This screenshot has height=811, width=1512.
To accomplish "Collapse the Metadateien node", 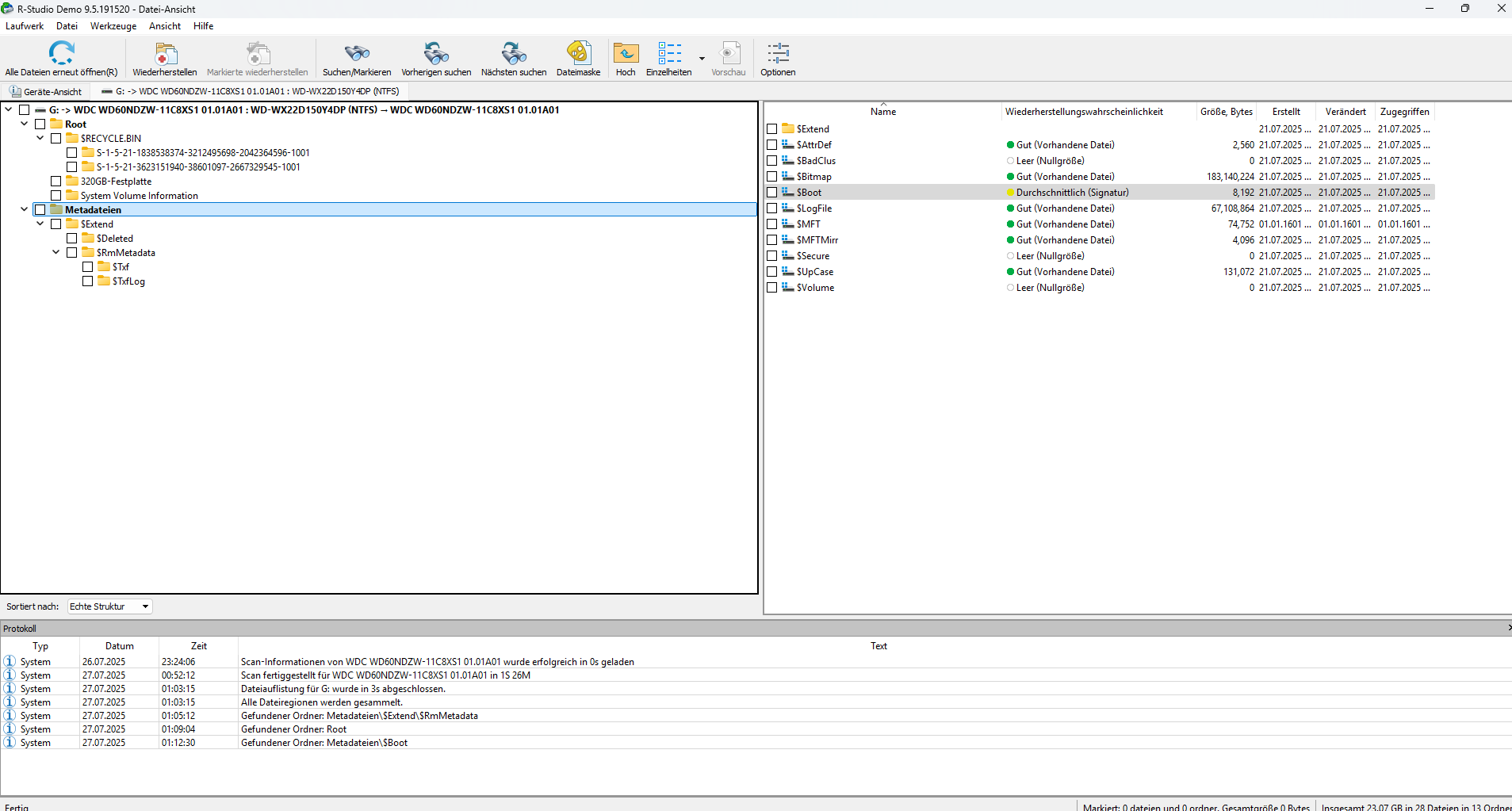I will 25,209.
